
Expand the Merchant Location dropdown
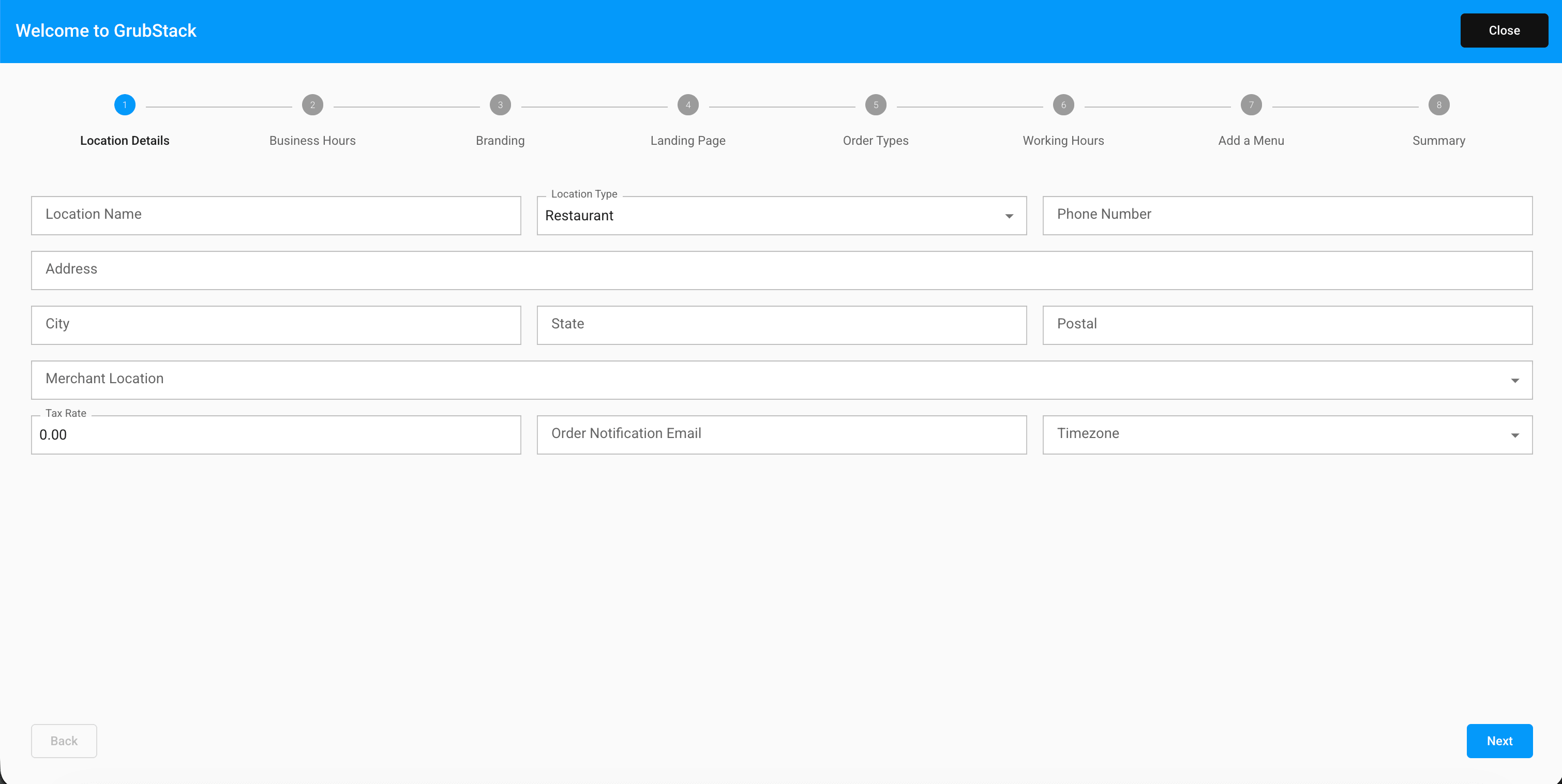point(781,380)
